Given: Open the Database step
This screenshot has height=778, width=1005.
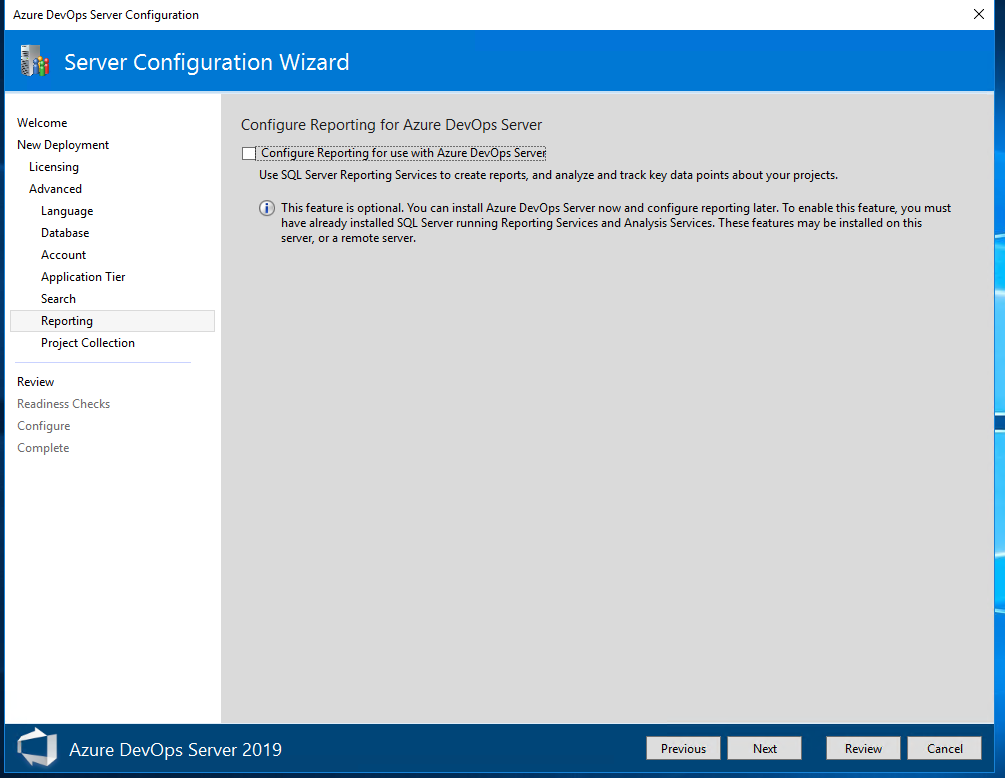Looking at the screenshot, I should pos(65,233).
